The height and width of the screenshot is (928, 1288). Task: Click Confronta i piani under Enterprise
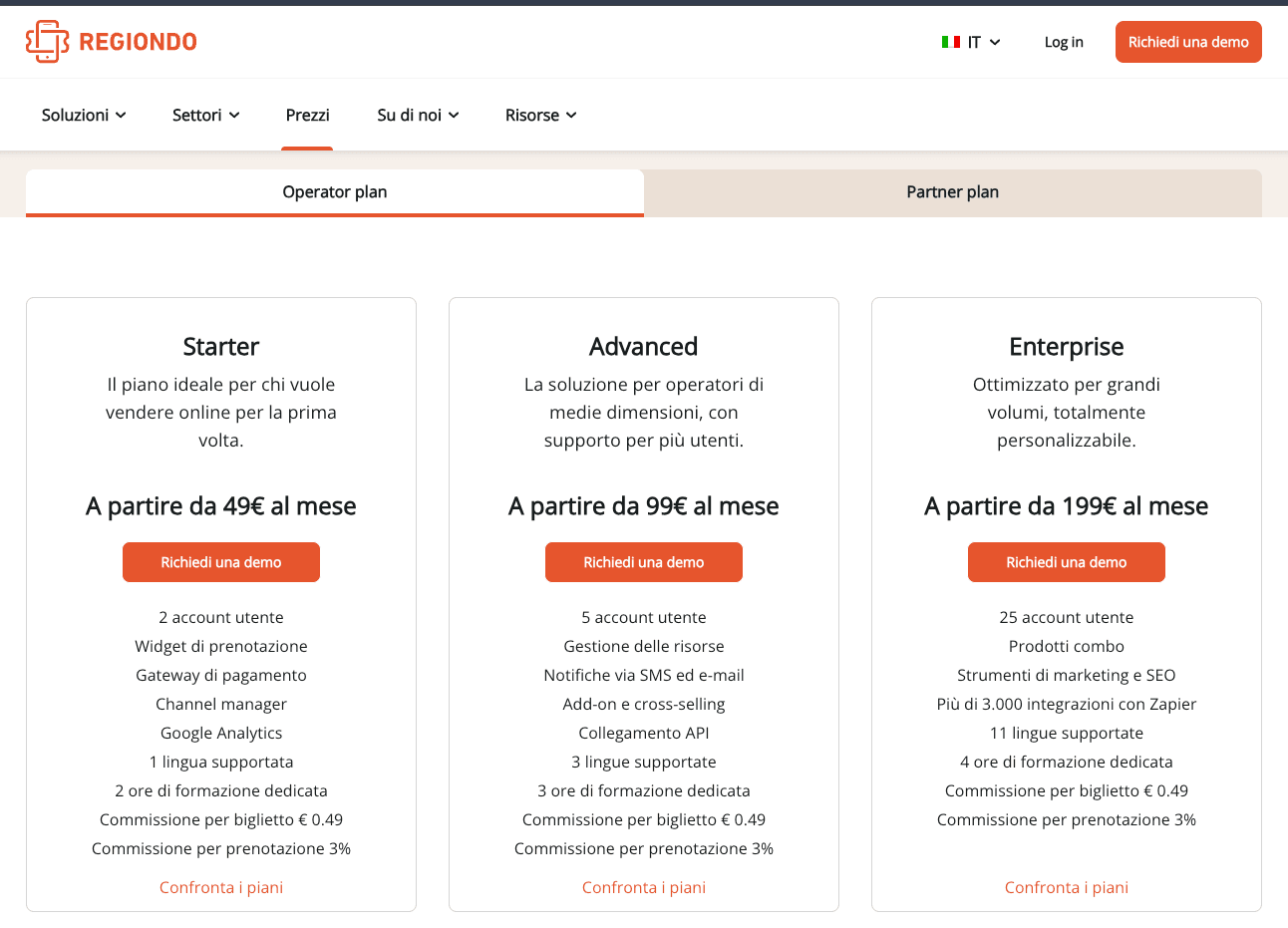pos(1066,886)
